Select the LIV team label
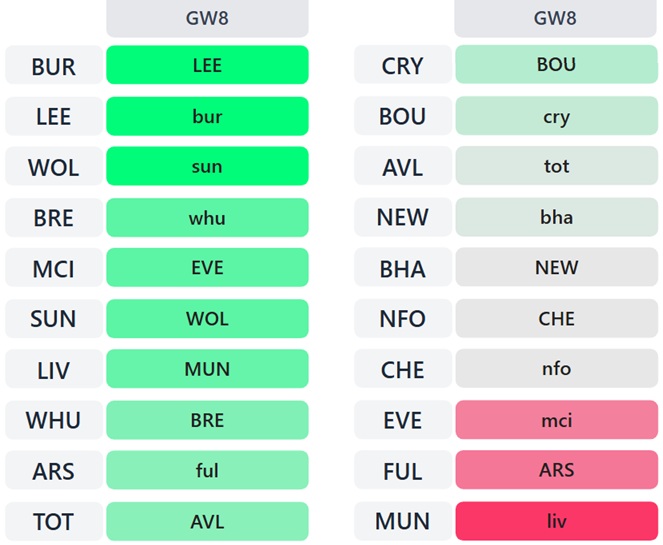 tap(53, 370)
